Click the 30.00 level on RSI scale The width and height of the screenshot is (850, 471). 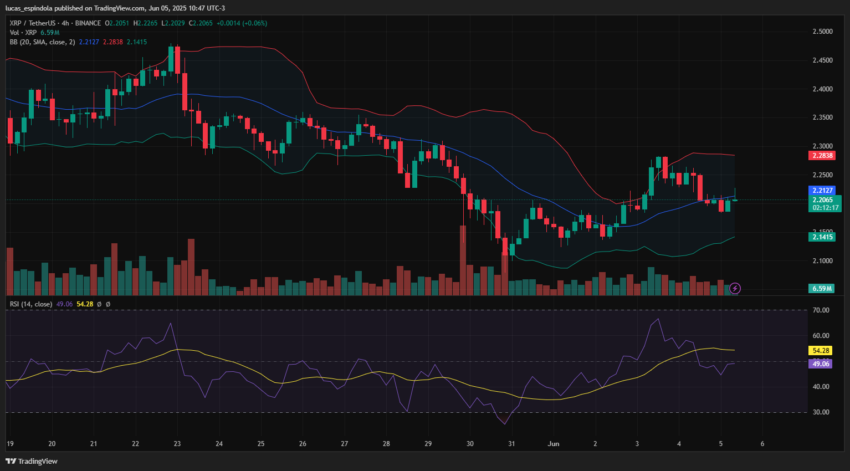[821, 412]
